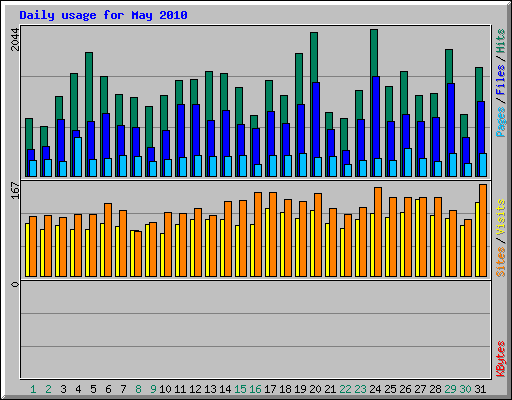The image size is (512, 400).
Task: Click day 4 on the x-axis
Action: pos(78,389)
